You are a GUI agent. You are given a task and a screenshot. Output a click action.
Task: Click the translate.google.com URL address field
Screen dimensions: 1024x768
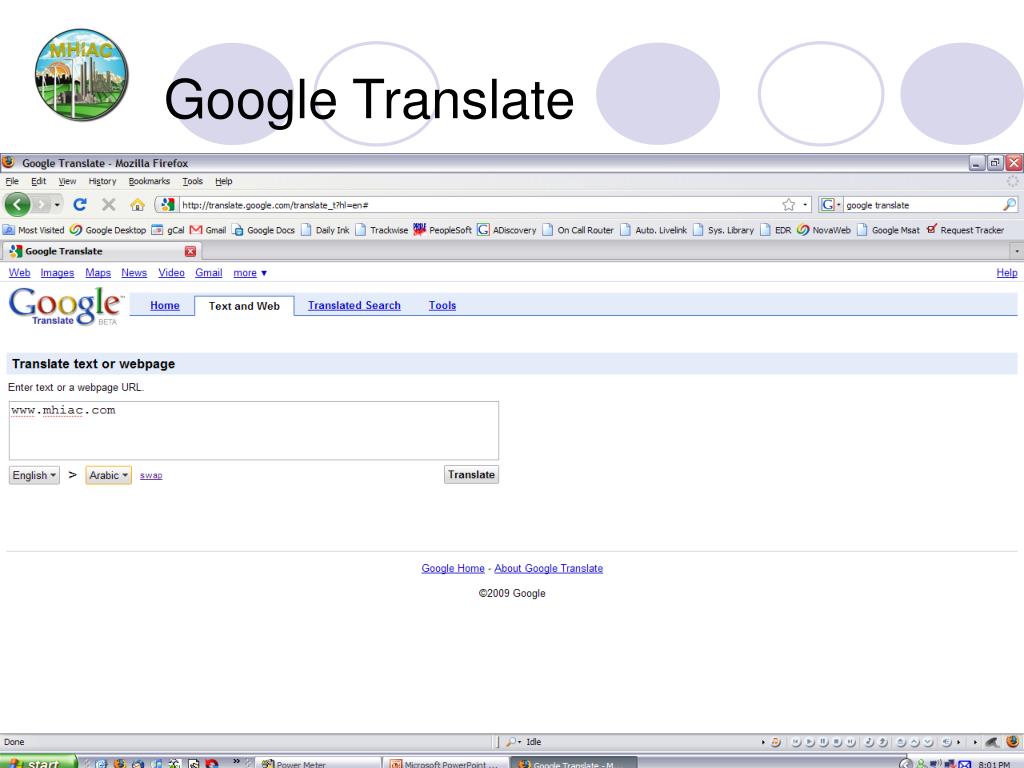[479, 205]
